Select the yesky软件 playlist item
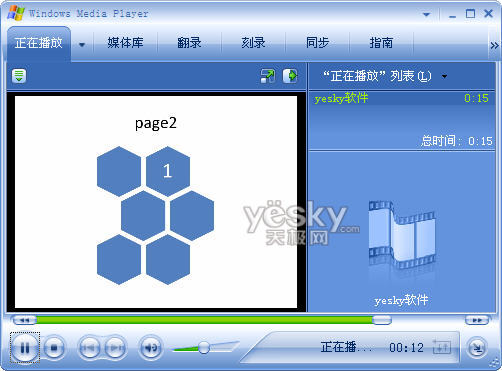This screenshot has width=502, height=371. click(x=402, y=98)
